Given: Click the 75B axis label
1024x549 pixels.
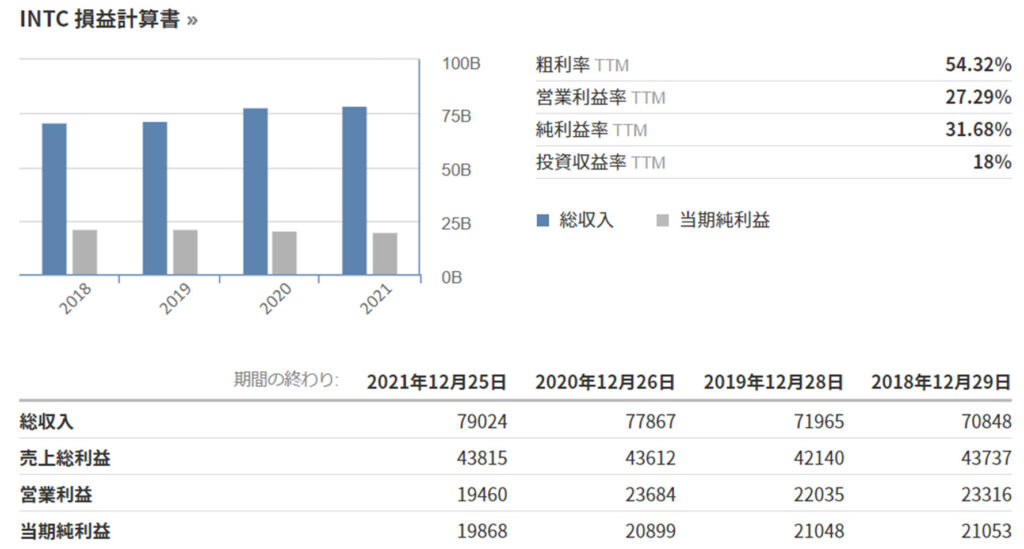Looking at the screenshot, I should pos(456,116).
